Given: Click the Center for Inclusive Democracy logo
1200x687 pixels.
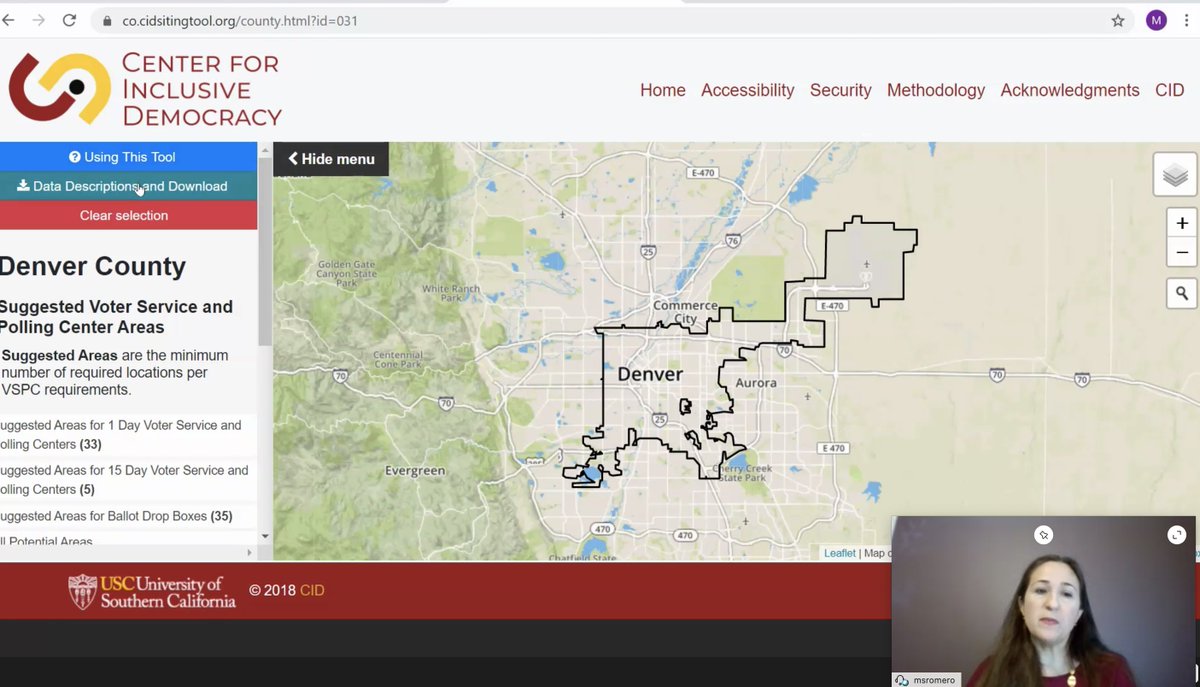Looking at the screenshot, I should pos(145,89).
